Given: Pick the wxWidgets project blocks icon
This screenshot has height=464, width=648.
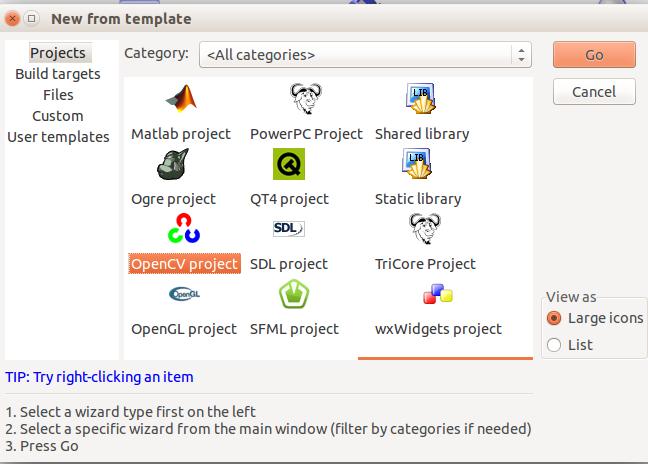Looking at the screenshot, I should click(x=438, y=294).
